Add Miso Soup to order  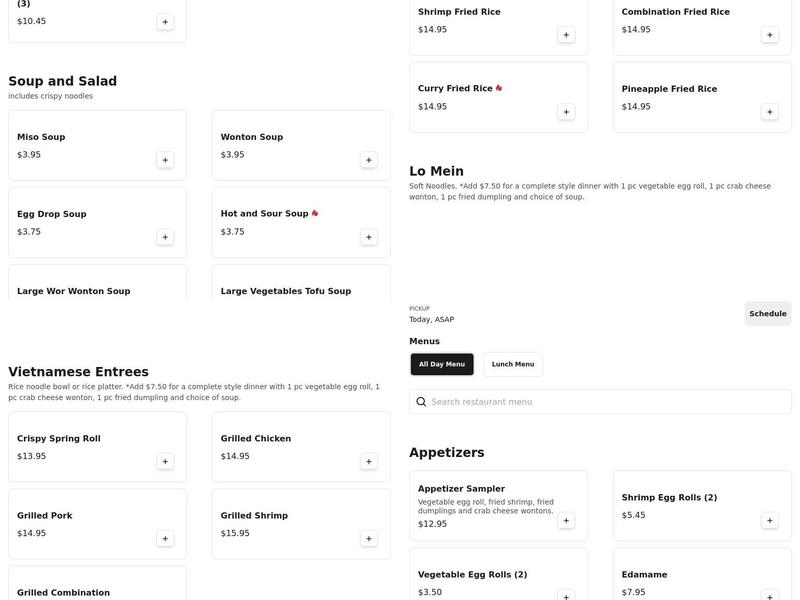point(165,160)
